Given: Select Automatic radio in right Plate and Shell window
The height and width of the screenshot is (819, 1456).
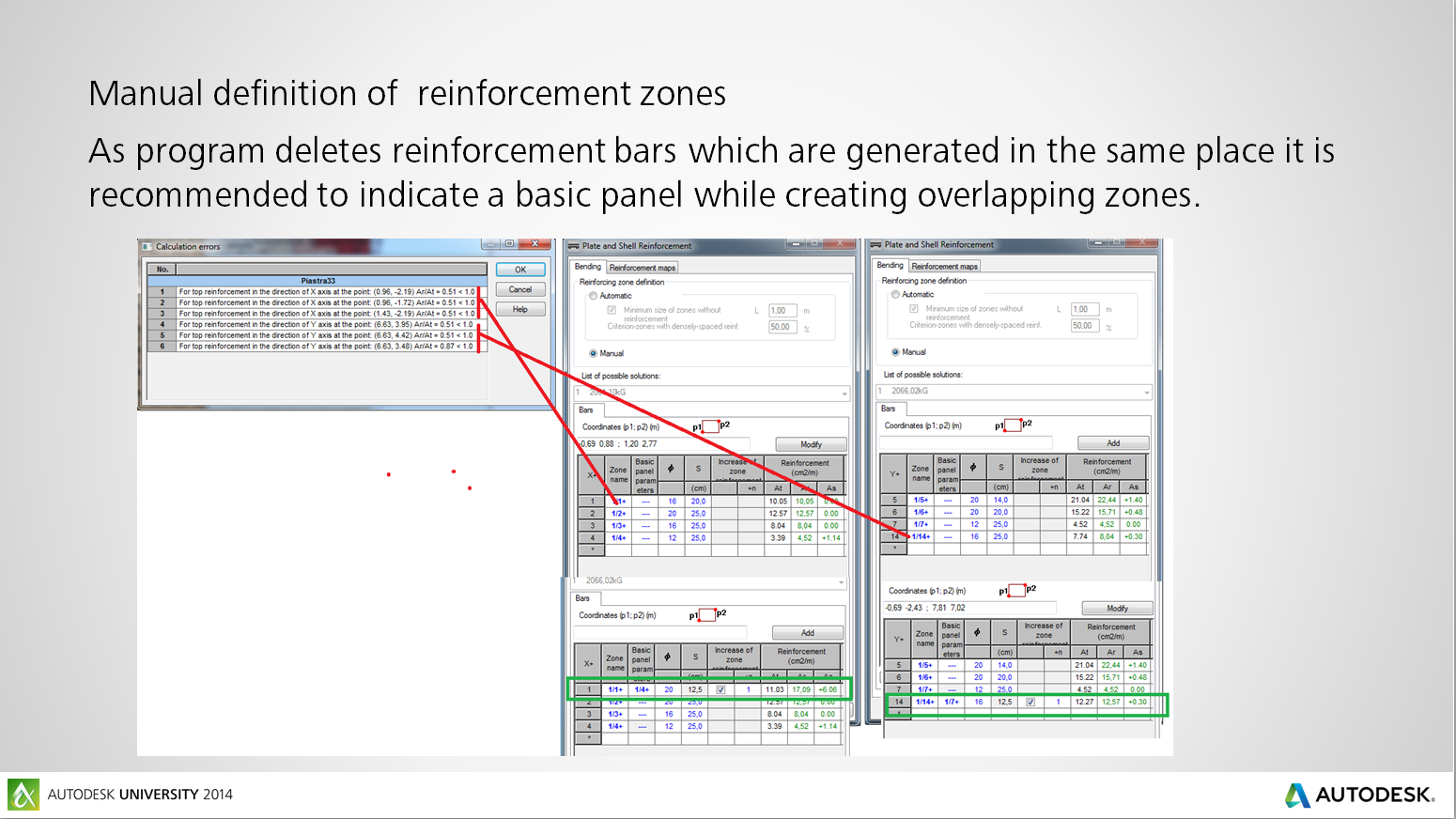Looking at the screenshot, I should tap(896, 294).
